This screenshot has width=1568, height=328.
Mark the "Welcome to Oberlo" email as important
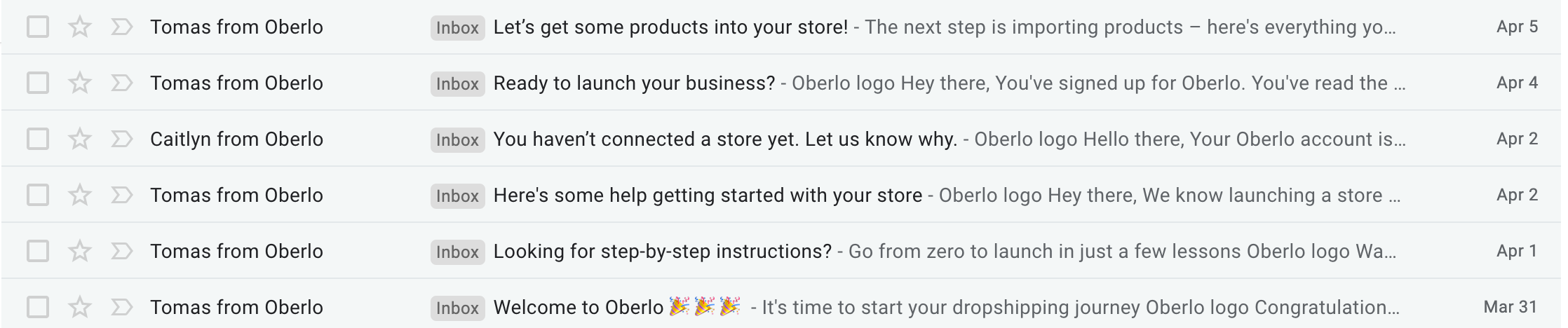[x=122, y=308]
